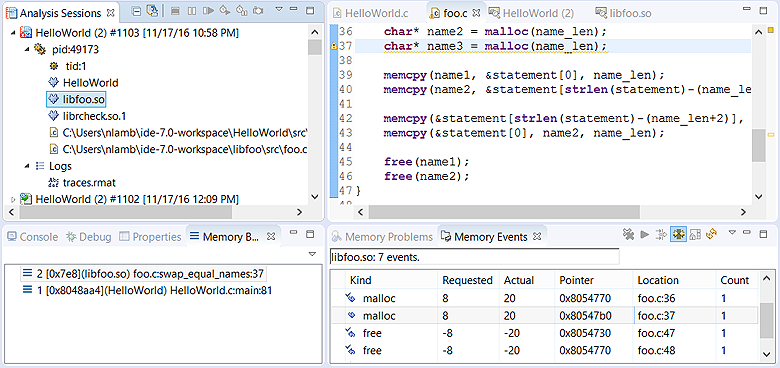Image resolution: width=780 pixels, height=368 pixels.
Task: Open the Debug tab
Action: 89,237
